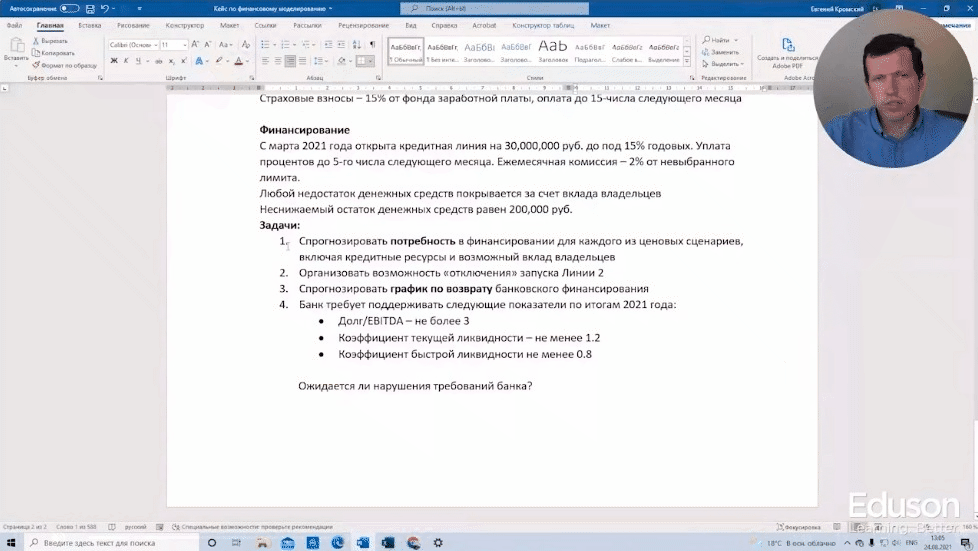This screenshot has height=551, width=978.
Task: Toggle Subscript formatting
Action: (x=172, y=61)
